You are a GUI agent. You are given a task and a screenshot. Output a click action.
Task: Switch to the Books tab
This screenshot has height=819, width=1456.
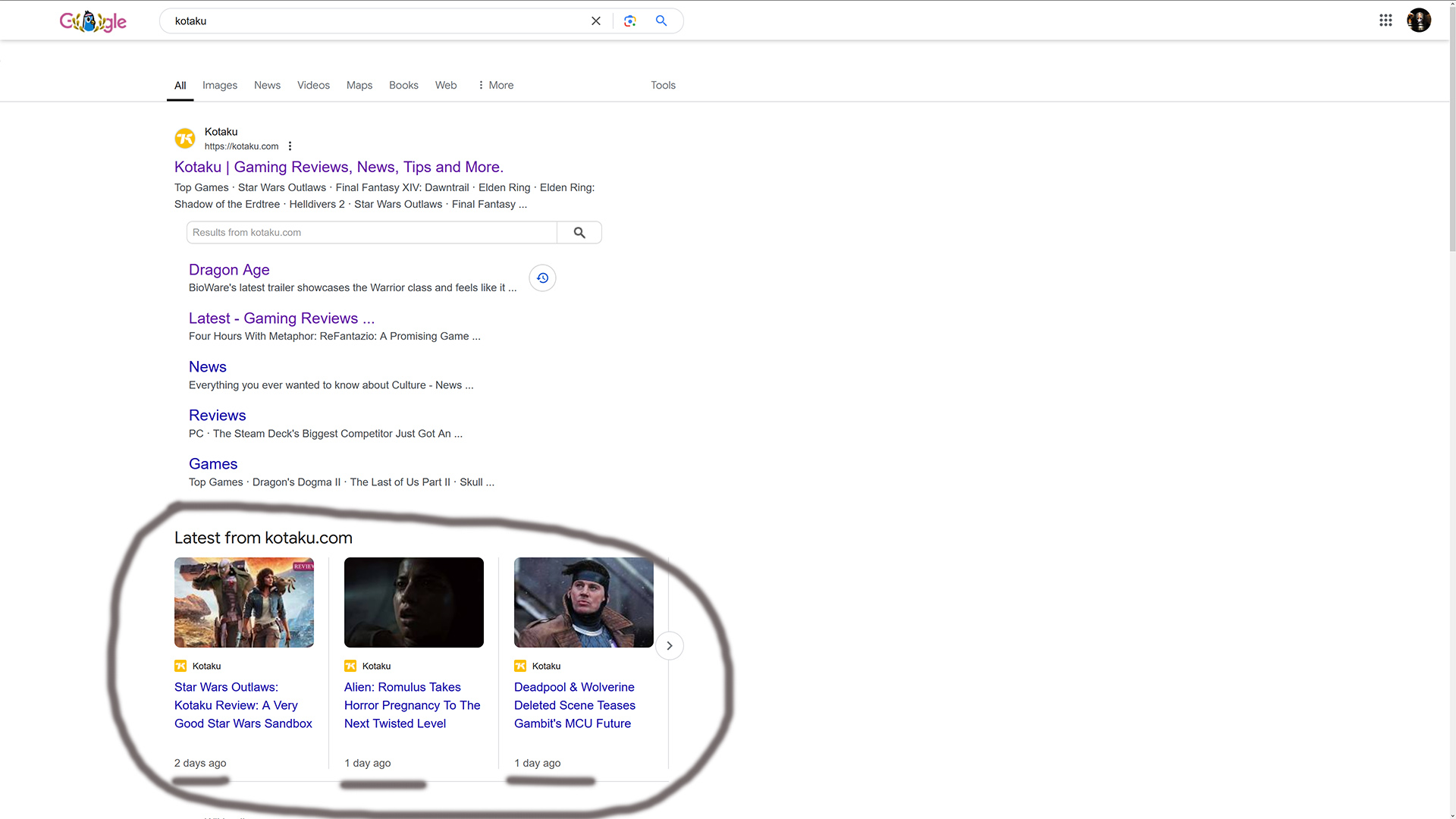403,86
